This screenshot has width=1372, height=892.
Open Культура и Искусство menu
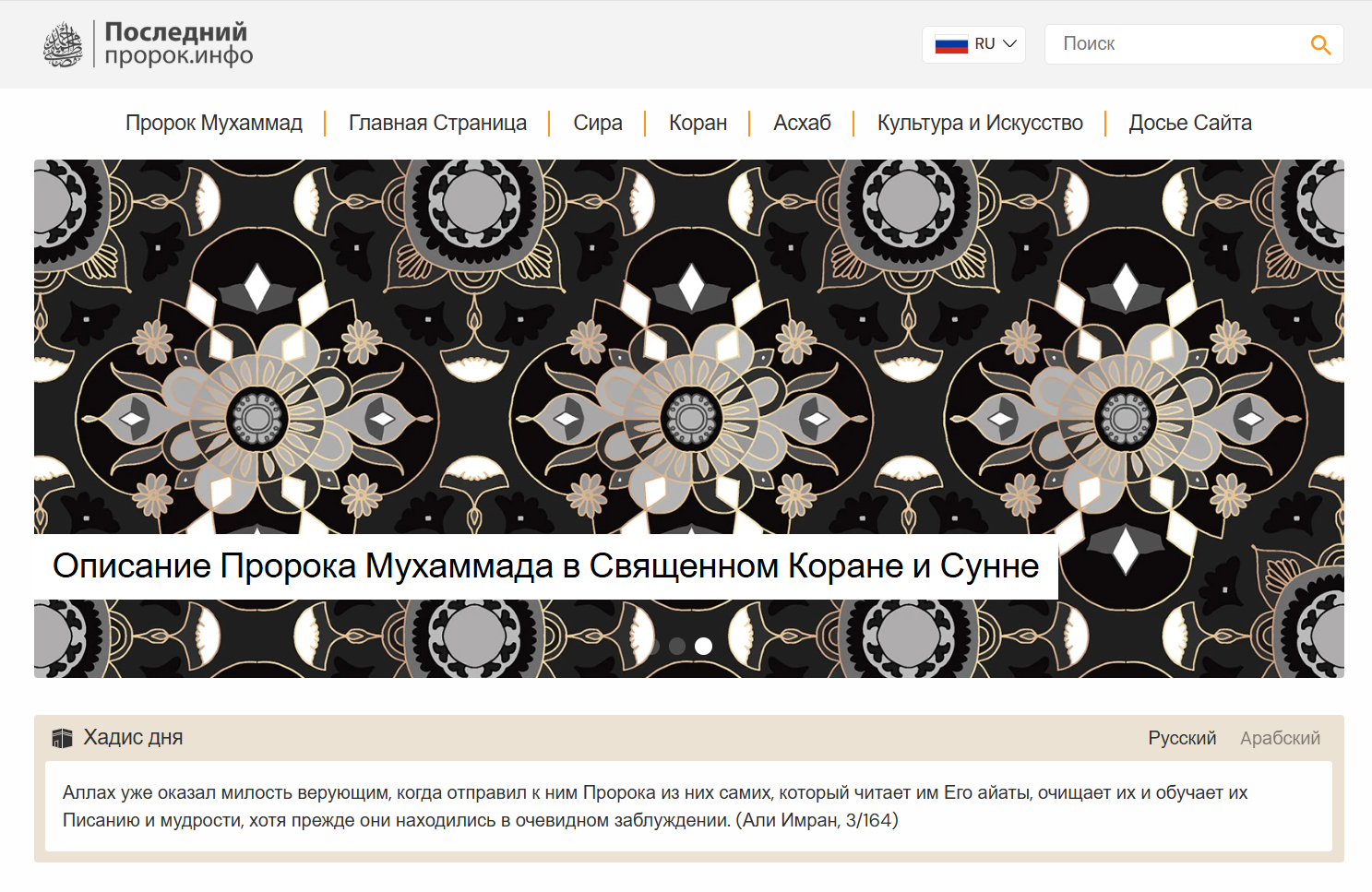[x=980, y=123]
